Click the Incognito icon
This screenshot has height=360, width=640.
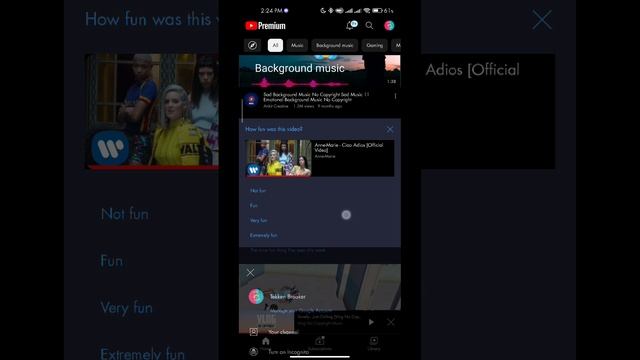pyautogui.click(x=253, y=351)
